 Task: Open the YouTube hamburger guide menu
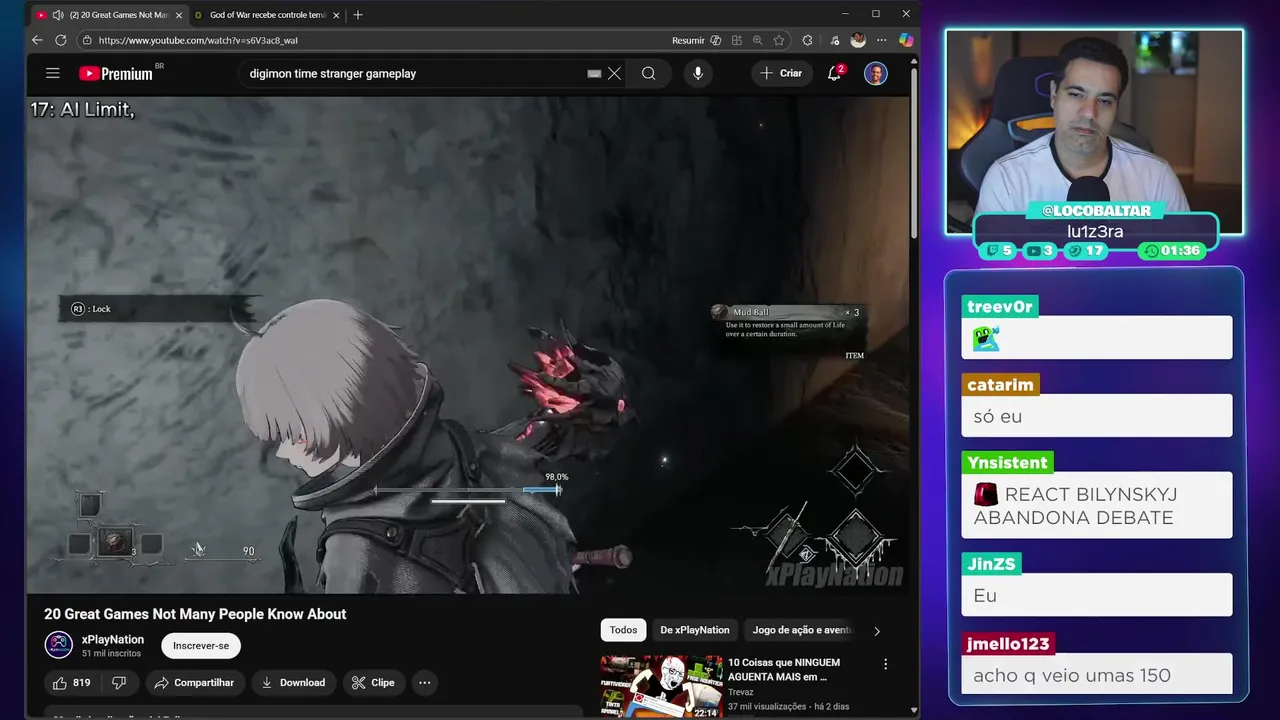pyautogui.click(x=53, y=73)
